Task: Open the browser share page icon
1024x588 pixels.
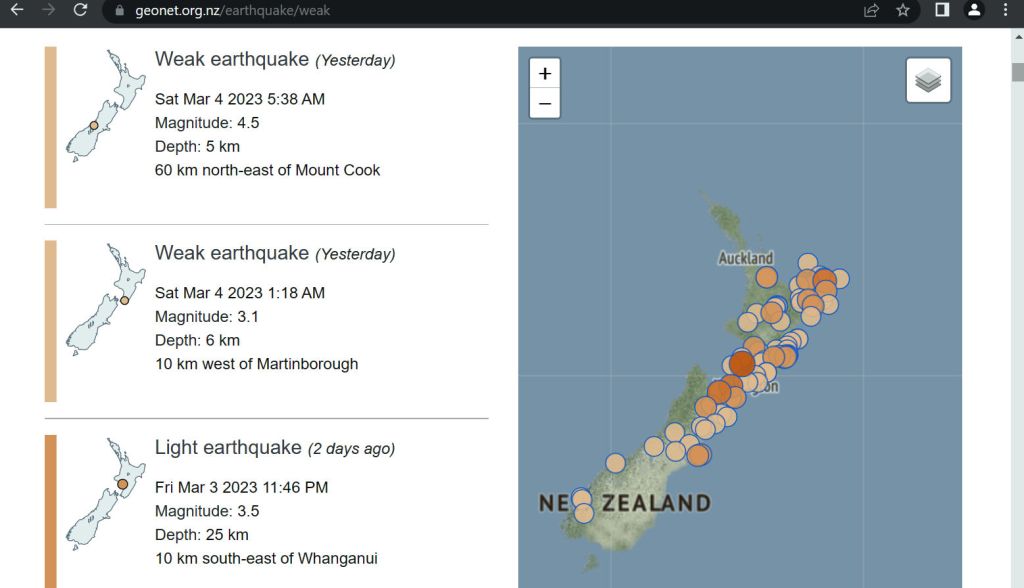Action: [871, 11]
